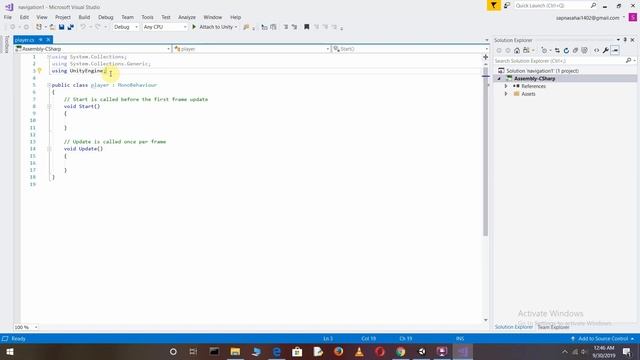Collapse the player class code region
The width and height of the screenshot is (640, 360).
[49, 85]
